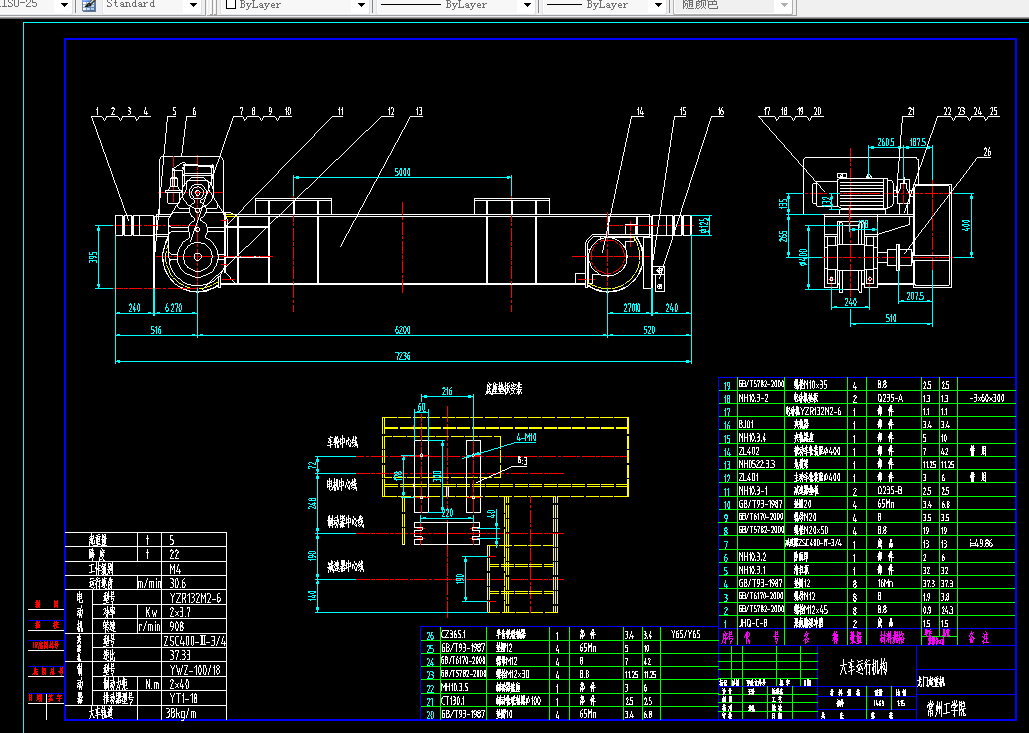This screenshot has height=733, width=1029.
Task: Click the JHQ-C-8 code in row 1
Action: [752, 623]
